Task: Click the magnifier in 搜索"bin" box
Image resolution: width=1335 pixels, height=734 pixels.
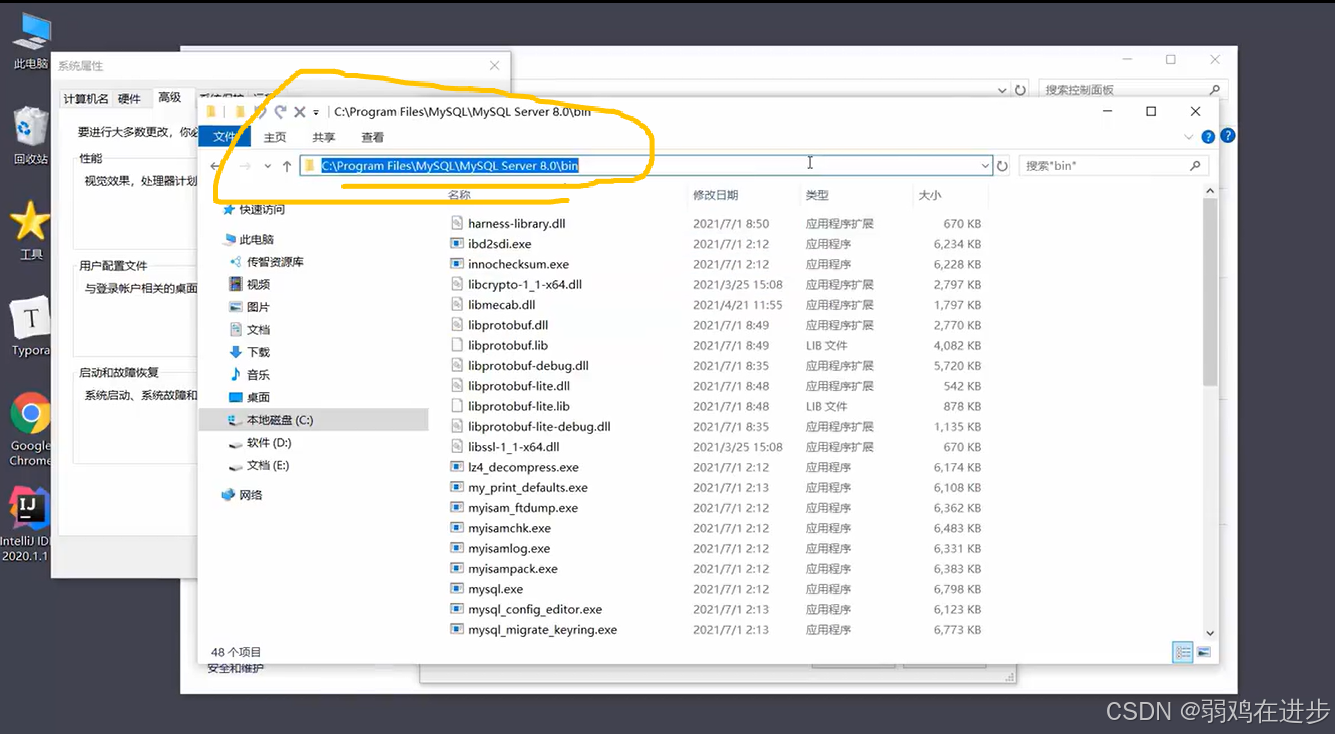Action: (1195, 166)
